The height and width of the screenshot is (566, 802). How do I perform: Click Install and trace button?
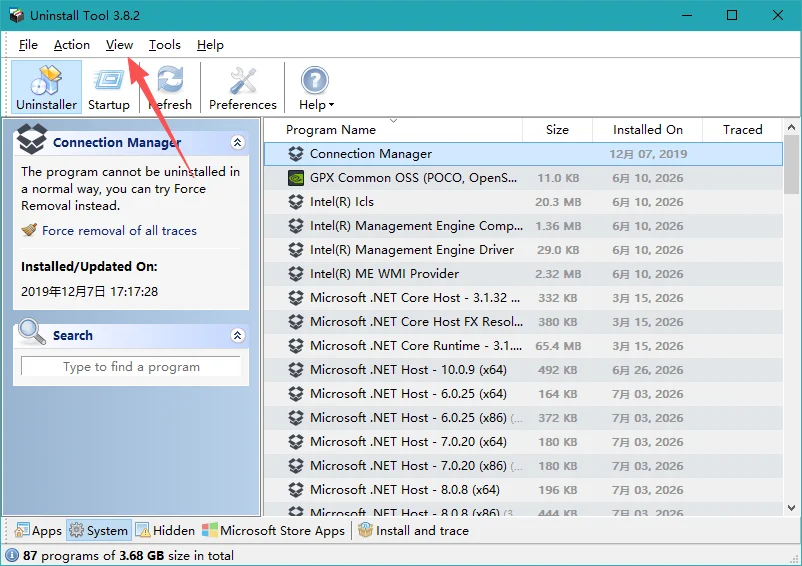tap(413, 531)
